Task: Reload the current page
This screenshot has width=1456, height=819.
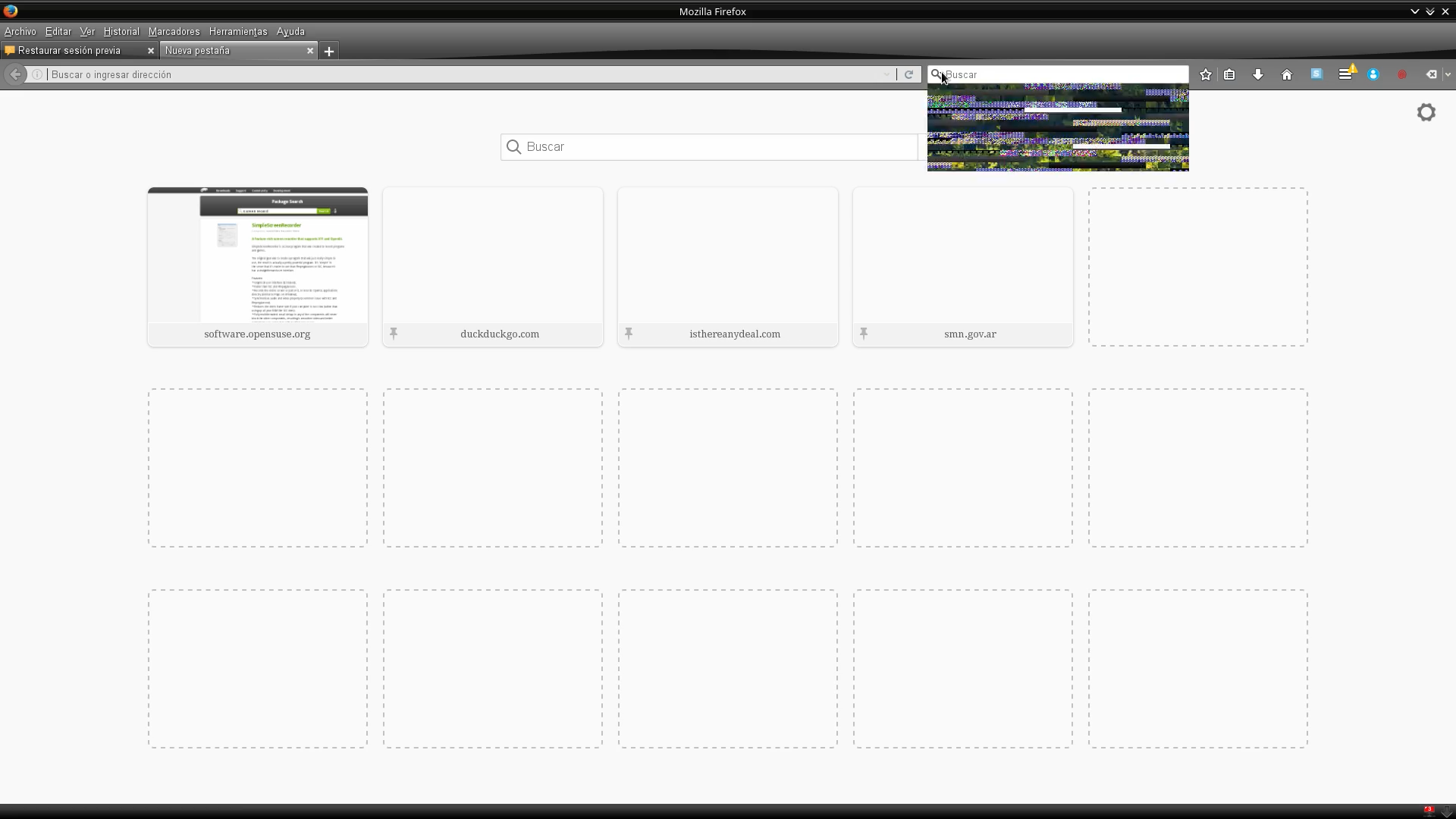Action: click(x=908, y=74)
